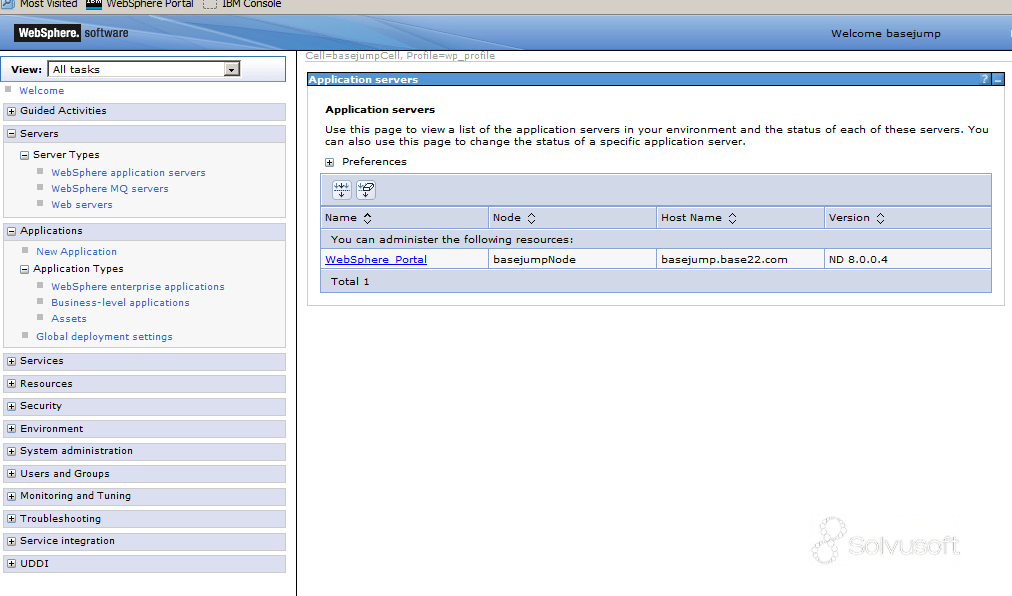1012x596 pixels.
Task: Click the ND 8.0.0.4 version cell
Action: [x=907, y=260]
